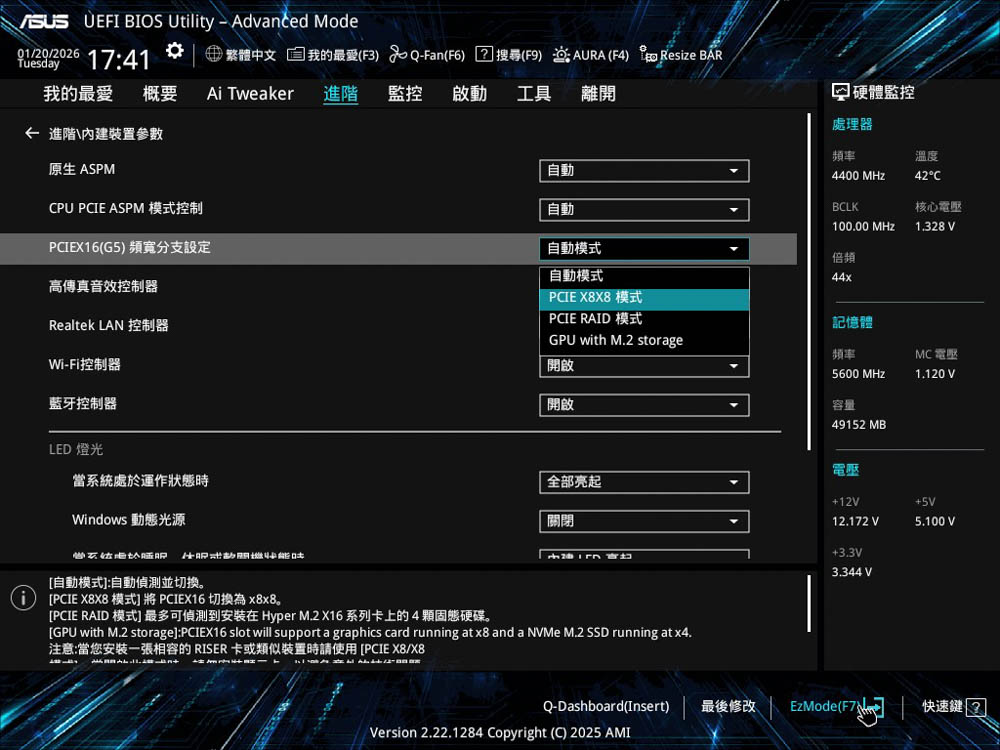Click the globe language icon
Screen dimensions: 1000x750
pos(213,55)
